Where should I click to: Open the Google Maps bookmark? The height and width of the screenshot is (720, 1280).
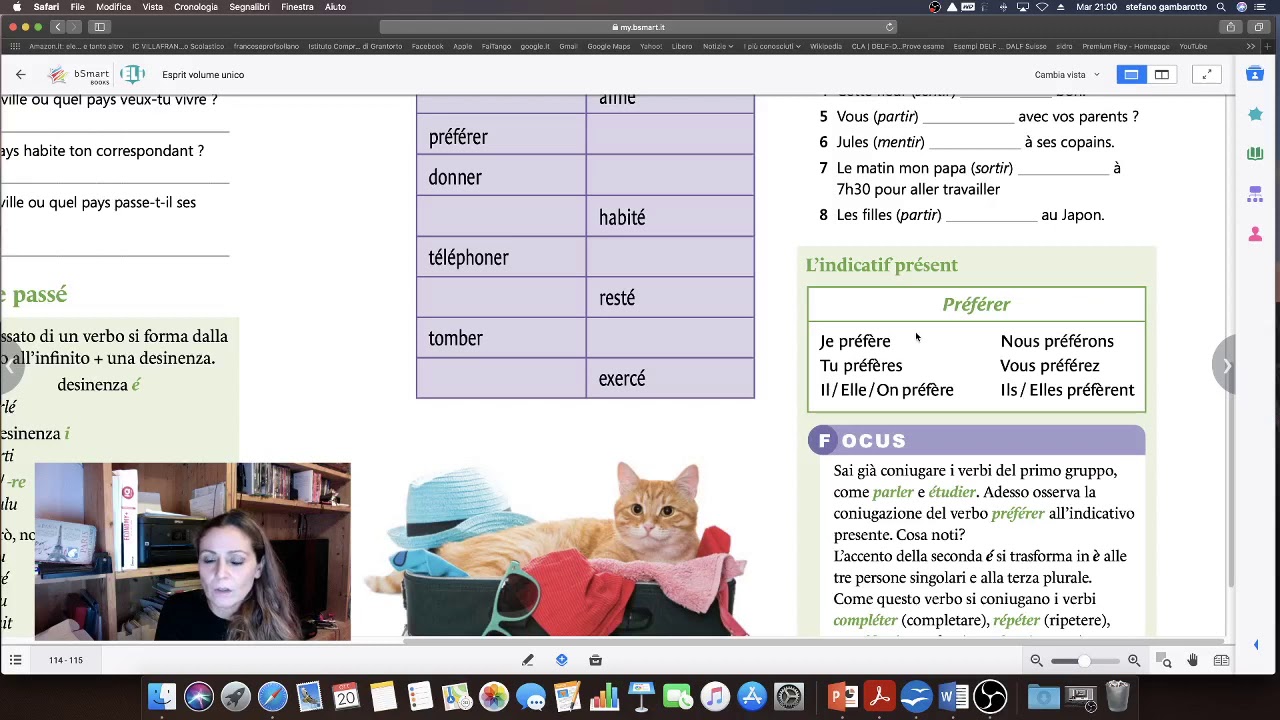(608, 46)
